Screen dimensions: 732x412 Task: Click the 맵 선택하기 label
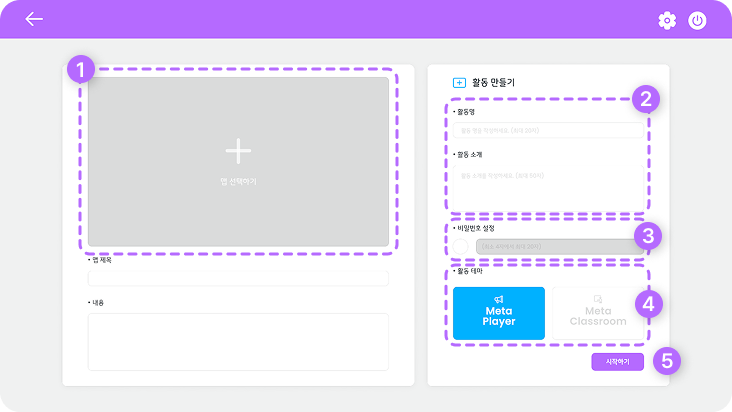(238, 181)
